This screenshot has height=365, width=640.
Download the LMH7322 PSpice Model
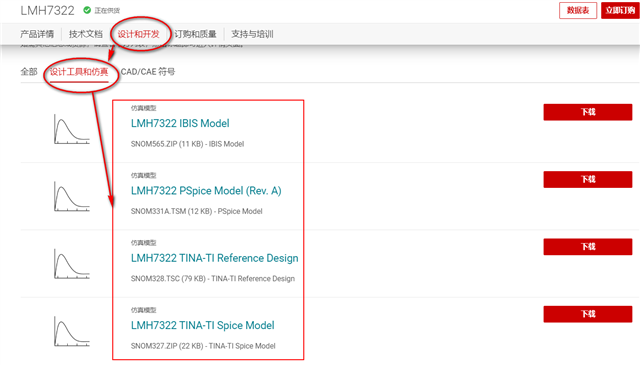click(588, 179)
